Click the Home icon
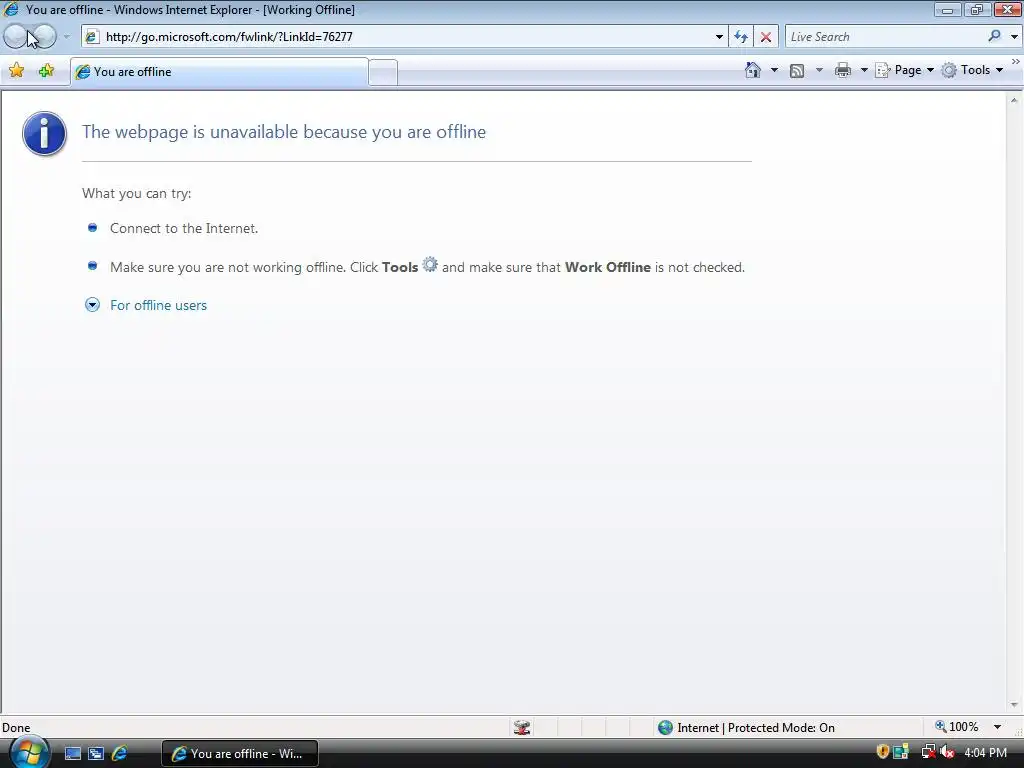1024x768 pixels. pos(753,70)
